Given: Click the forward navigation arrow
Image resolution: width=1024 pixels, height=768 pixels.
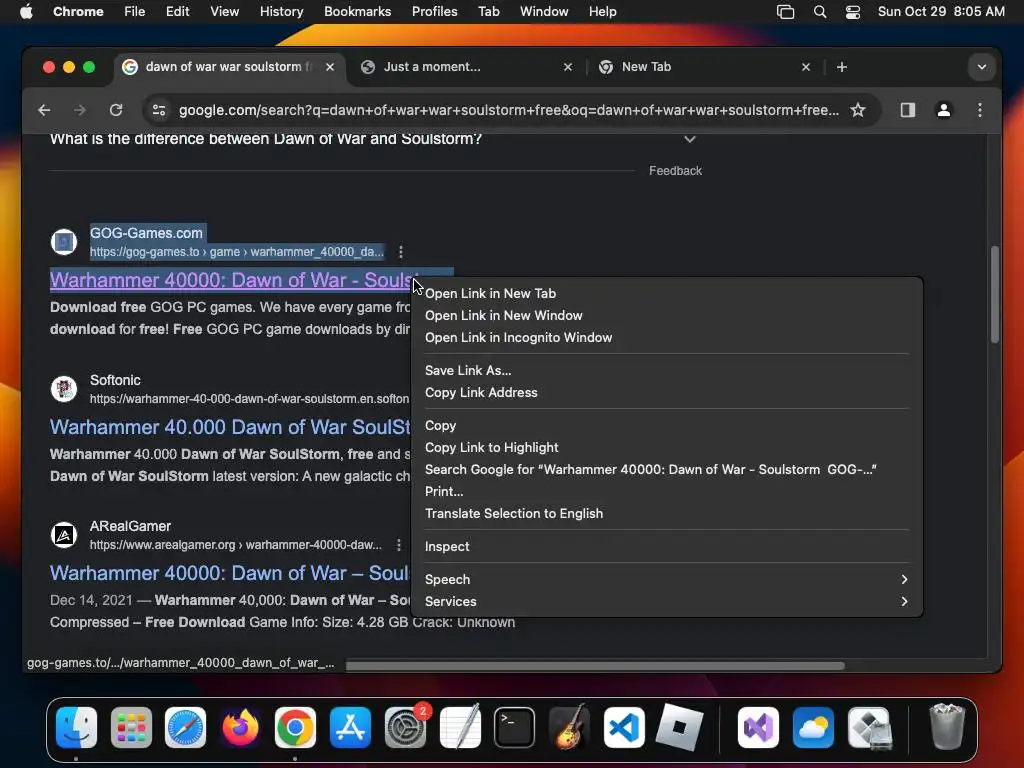Looking at the screenshot, I should [80, 110].
